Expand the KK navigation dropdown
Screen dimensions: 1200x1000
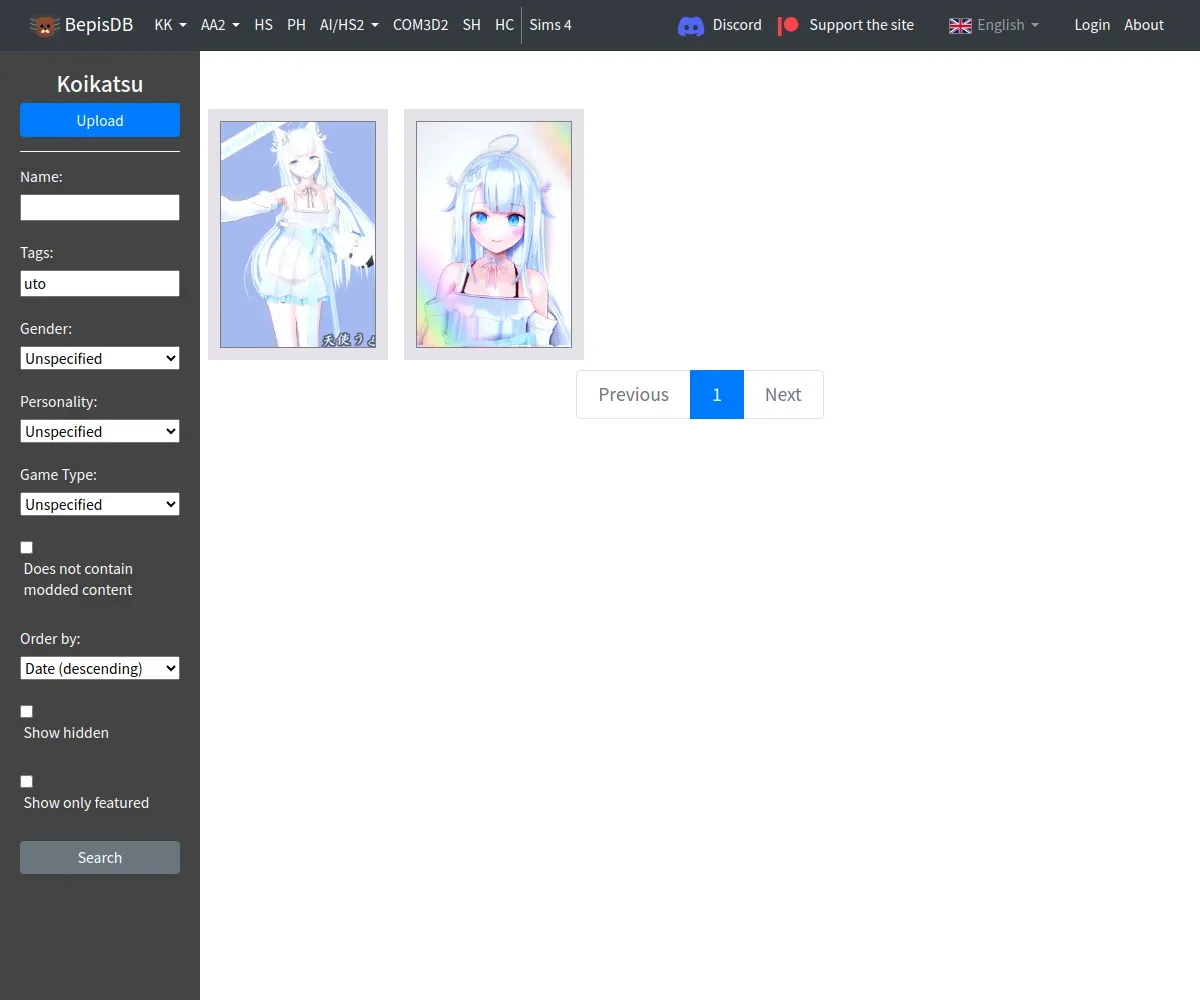(x=170, y=25)
